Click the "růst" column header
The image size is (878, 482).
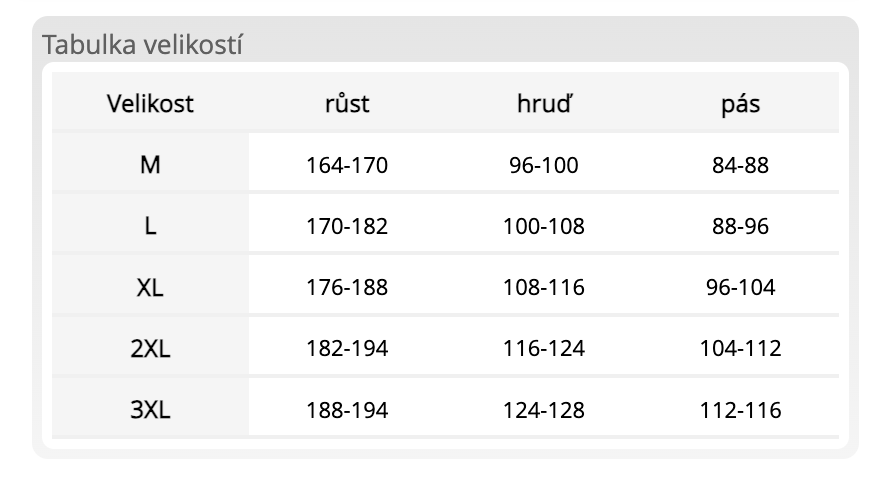347,103
